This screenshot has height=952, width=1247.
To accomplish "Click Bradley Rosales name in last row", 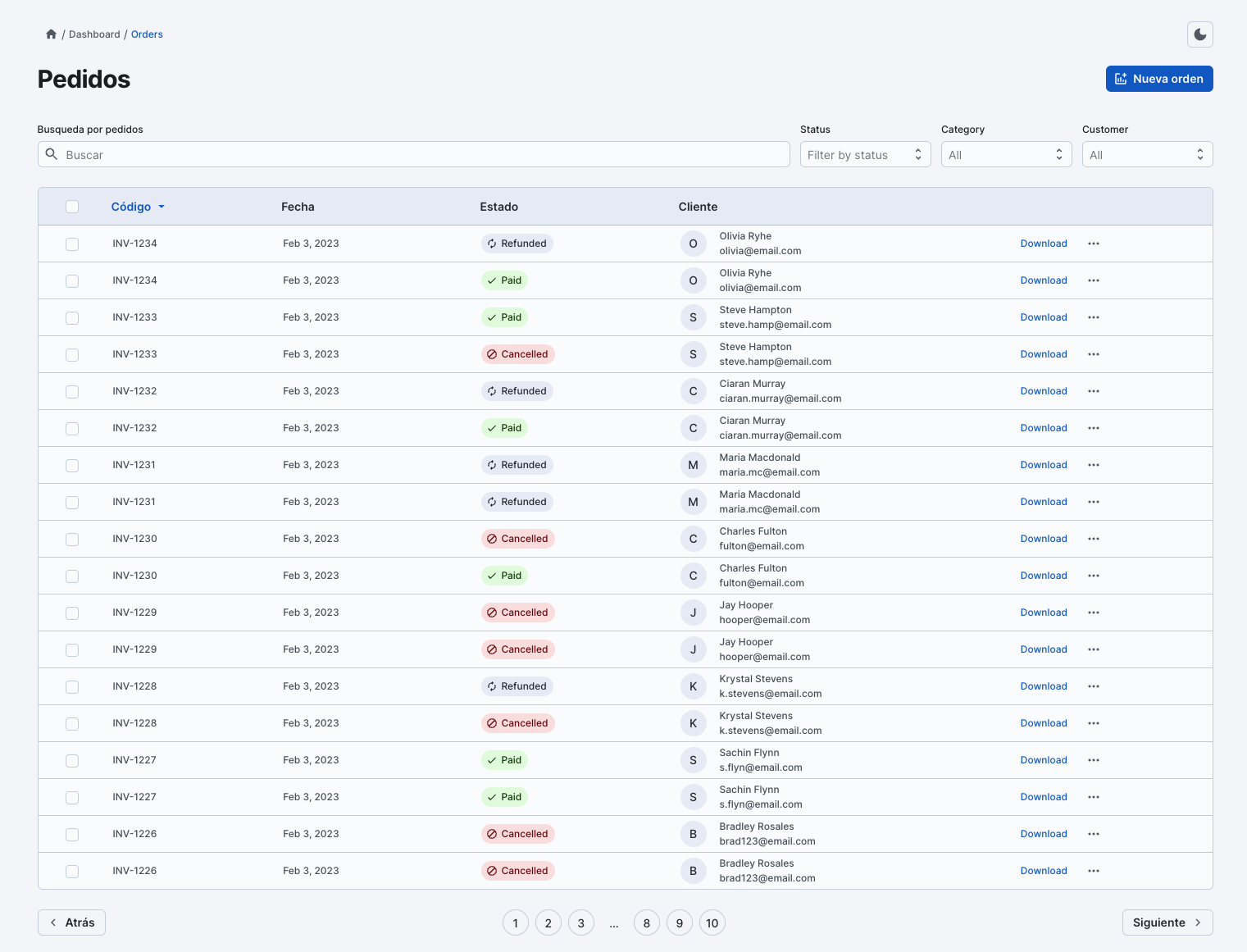I will click(756, 863).
